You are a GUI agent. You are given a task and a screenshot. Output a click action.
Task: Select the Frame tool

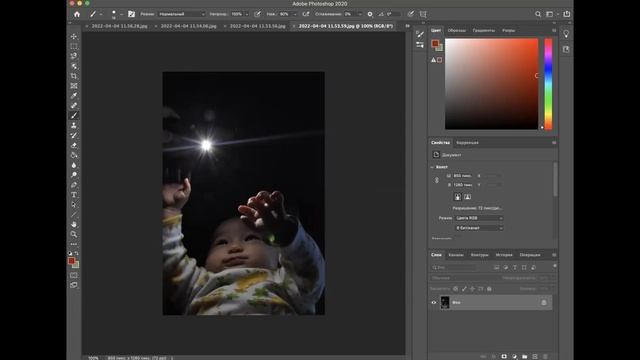[x=74, y=86]
